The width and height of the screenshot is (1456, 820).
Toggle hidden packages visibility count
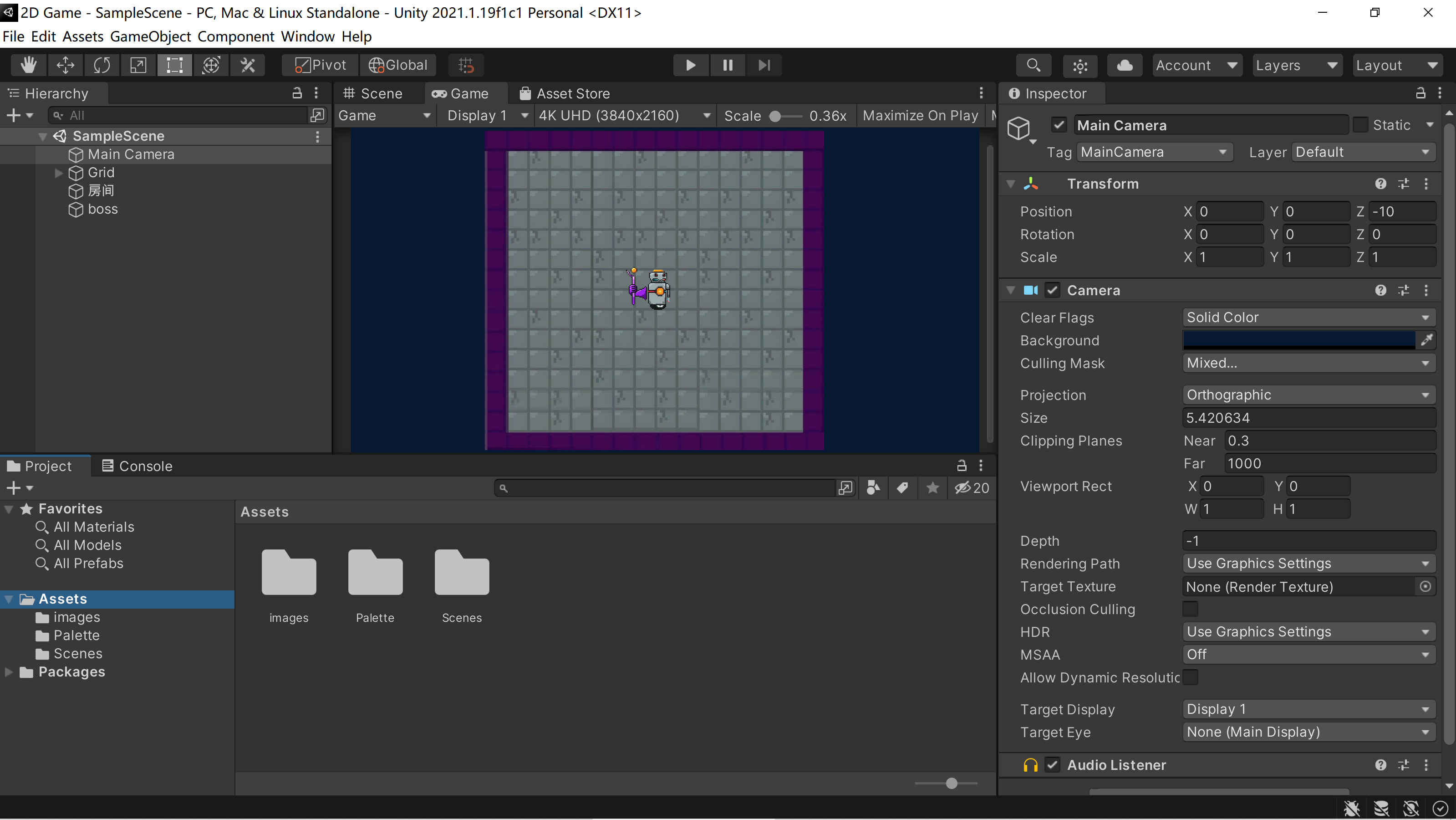coord(972,487)
